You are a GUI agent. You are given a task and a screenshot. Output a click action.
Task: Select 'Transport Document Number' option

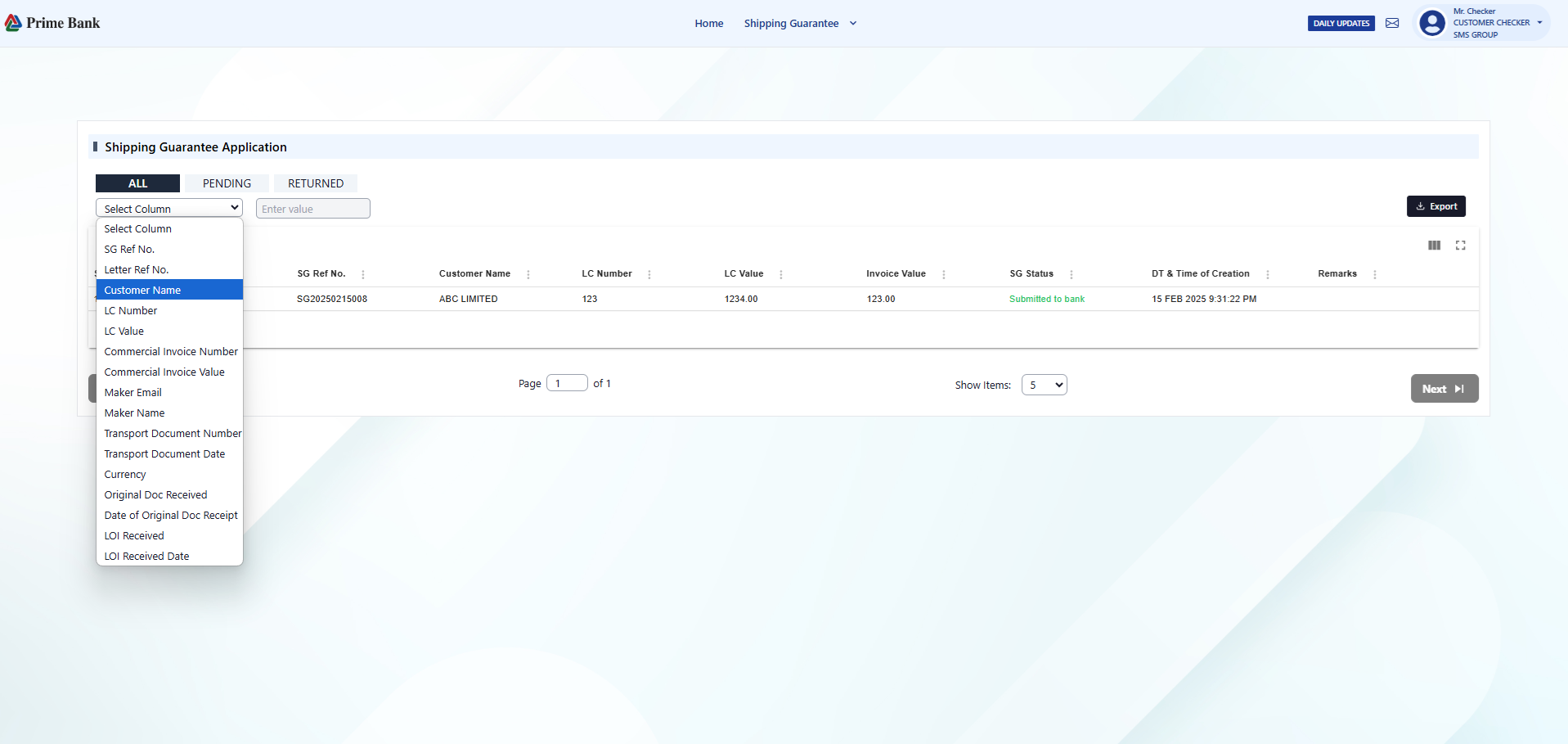click(169, 434)
